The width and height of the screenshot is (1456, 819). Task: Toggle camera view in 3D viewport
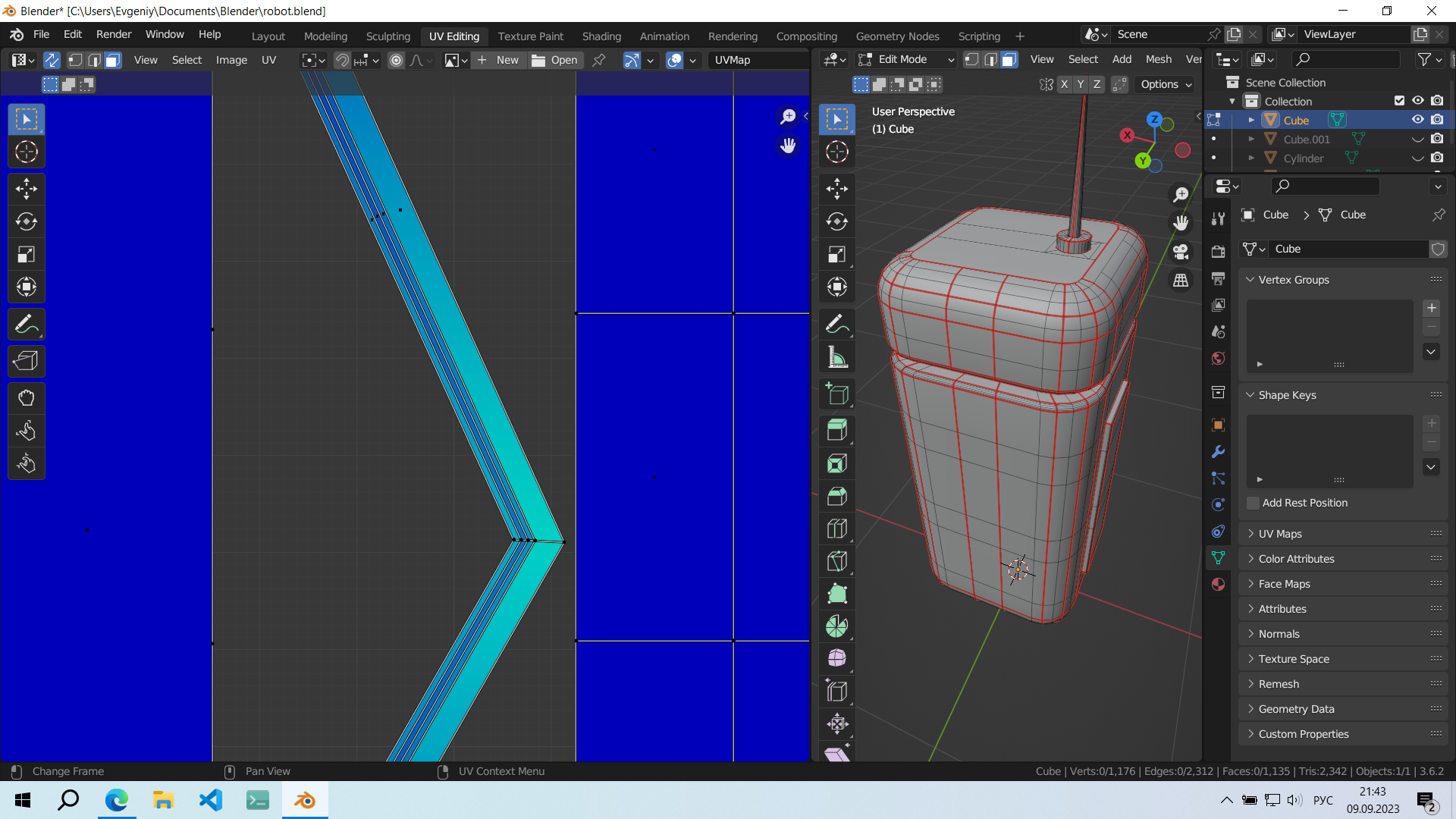pyautogui.click(x=1181, y=252)
